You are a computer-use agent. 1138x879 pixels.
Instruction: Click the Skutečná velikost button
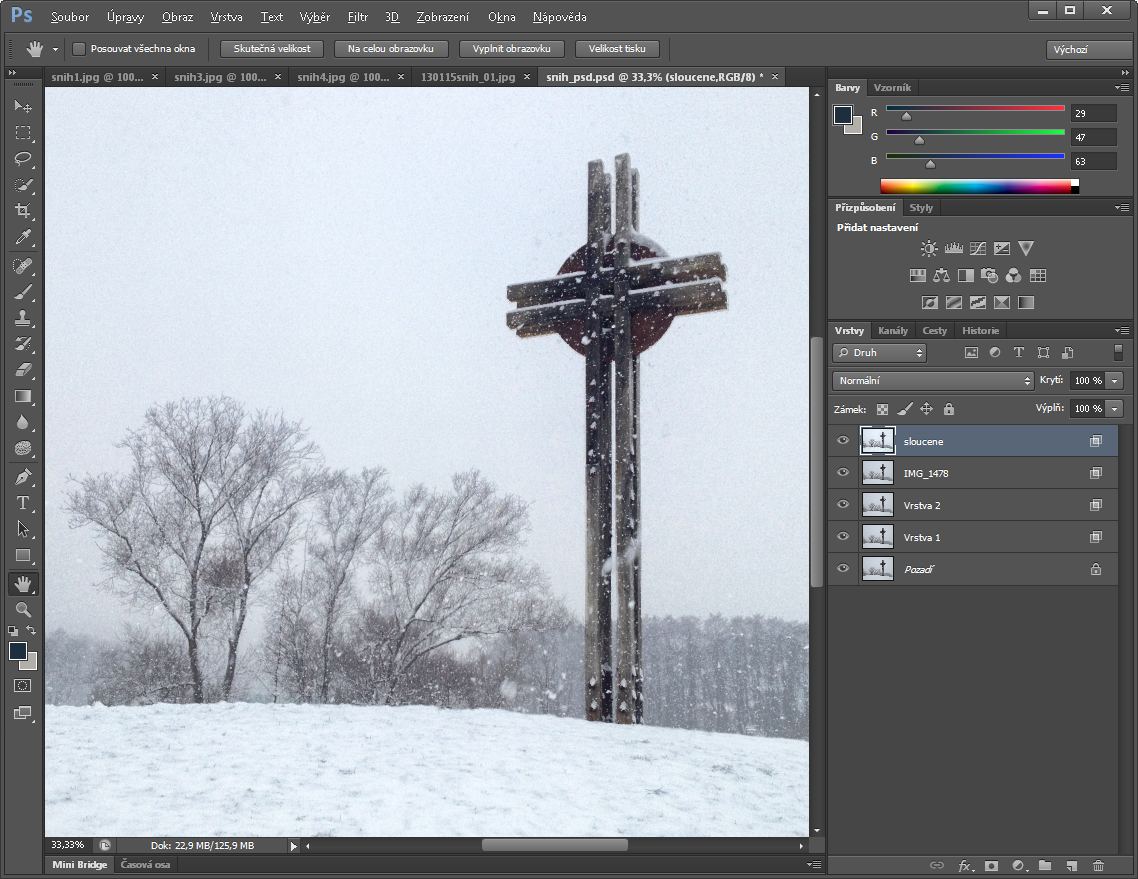[272, 49]
